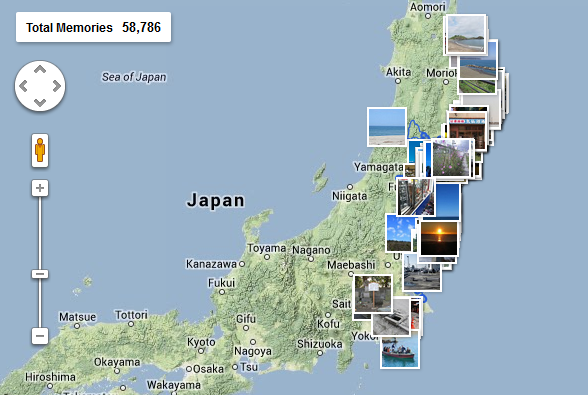Image resolution: width=588 pixels, height=395 pixels.
Task: Zoom out with the minus button
Action: click(40, 335)
